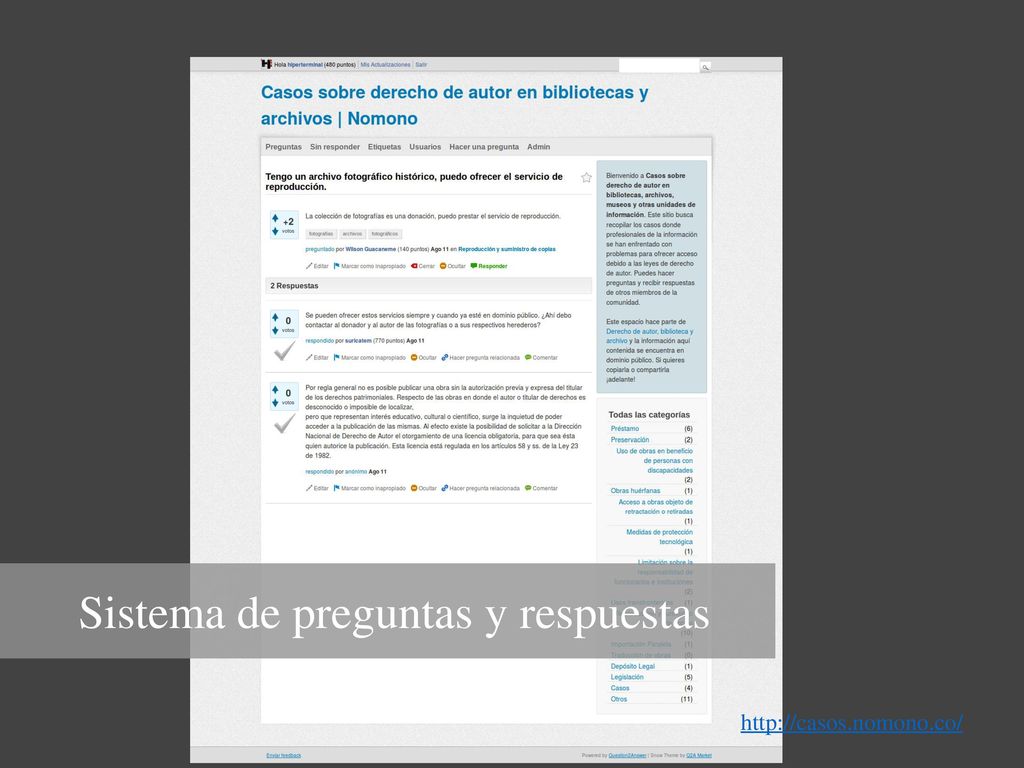Click Ocultar on anónimo's answer

click(423, 488)
